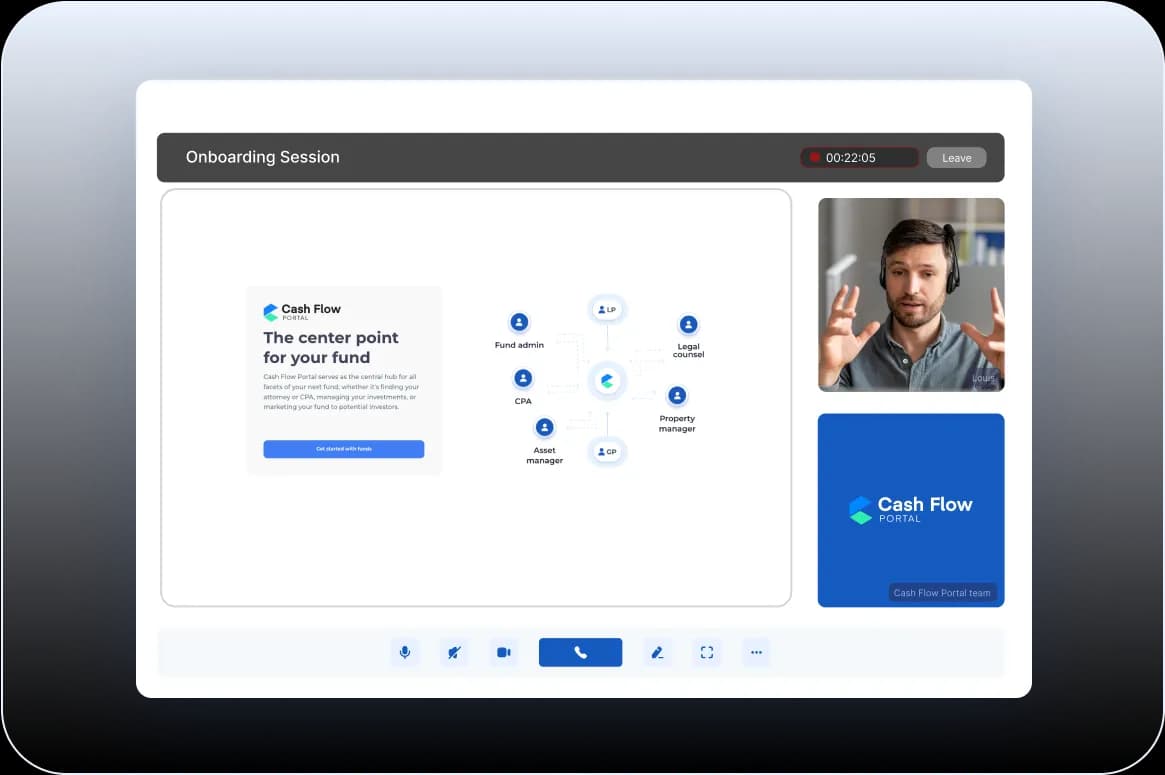Click the Get started with funds button

343,449
